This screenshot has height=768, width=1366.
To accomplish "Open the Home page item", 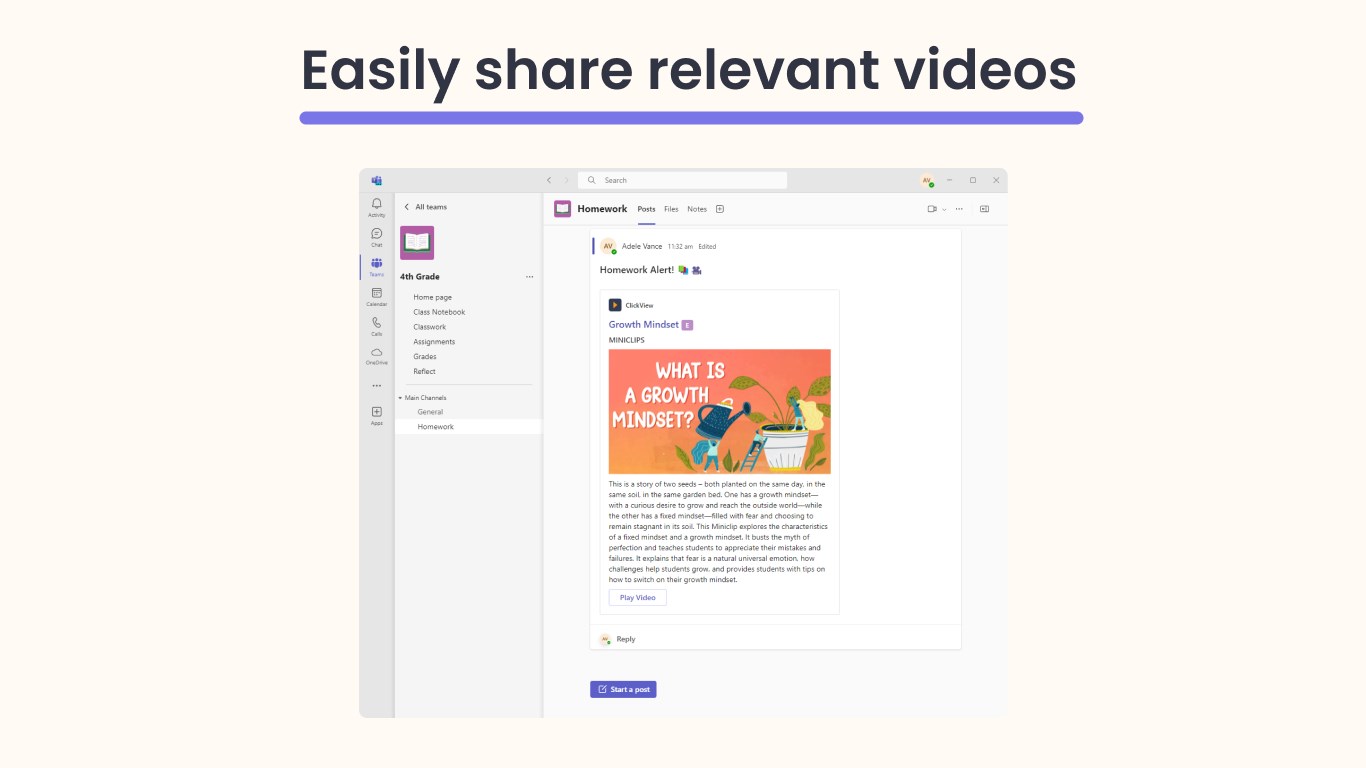I will tap(433, 297).
